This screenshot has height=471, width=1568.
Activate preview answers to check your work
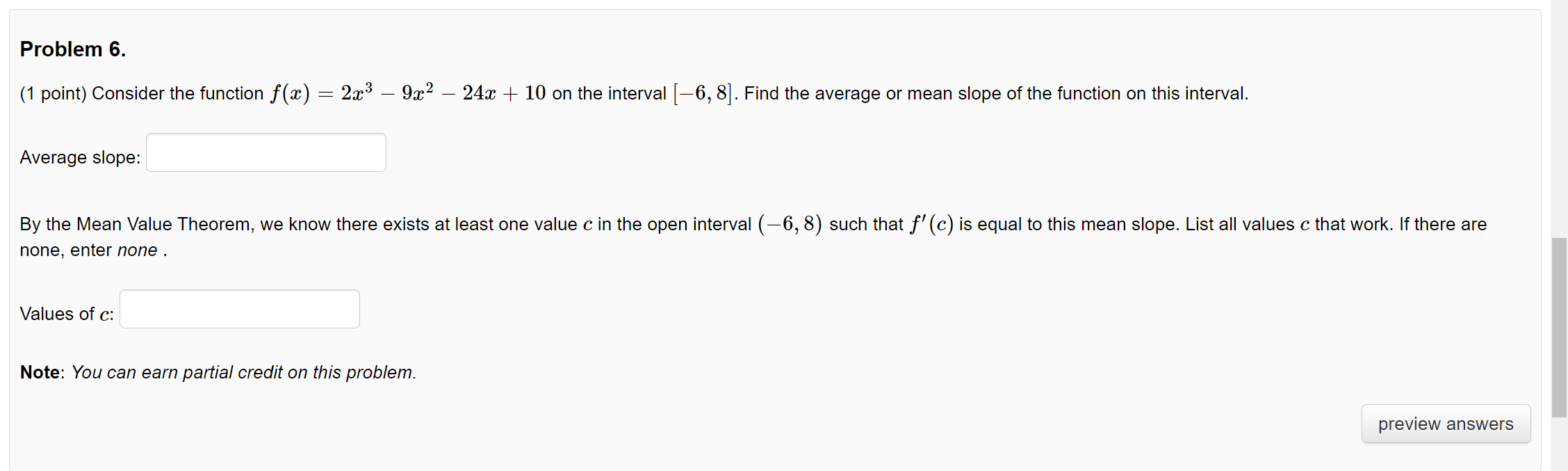point(1446,423)
